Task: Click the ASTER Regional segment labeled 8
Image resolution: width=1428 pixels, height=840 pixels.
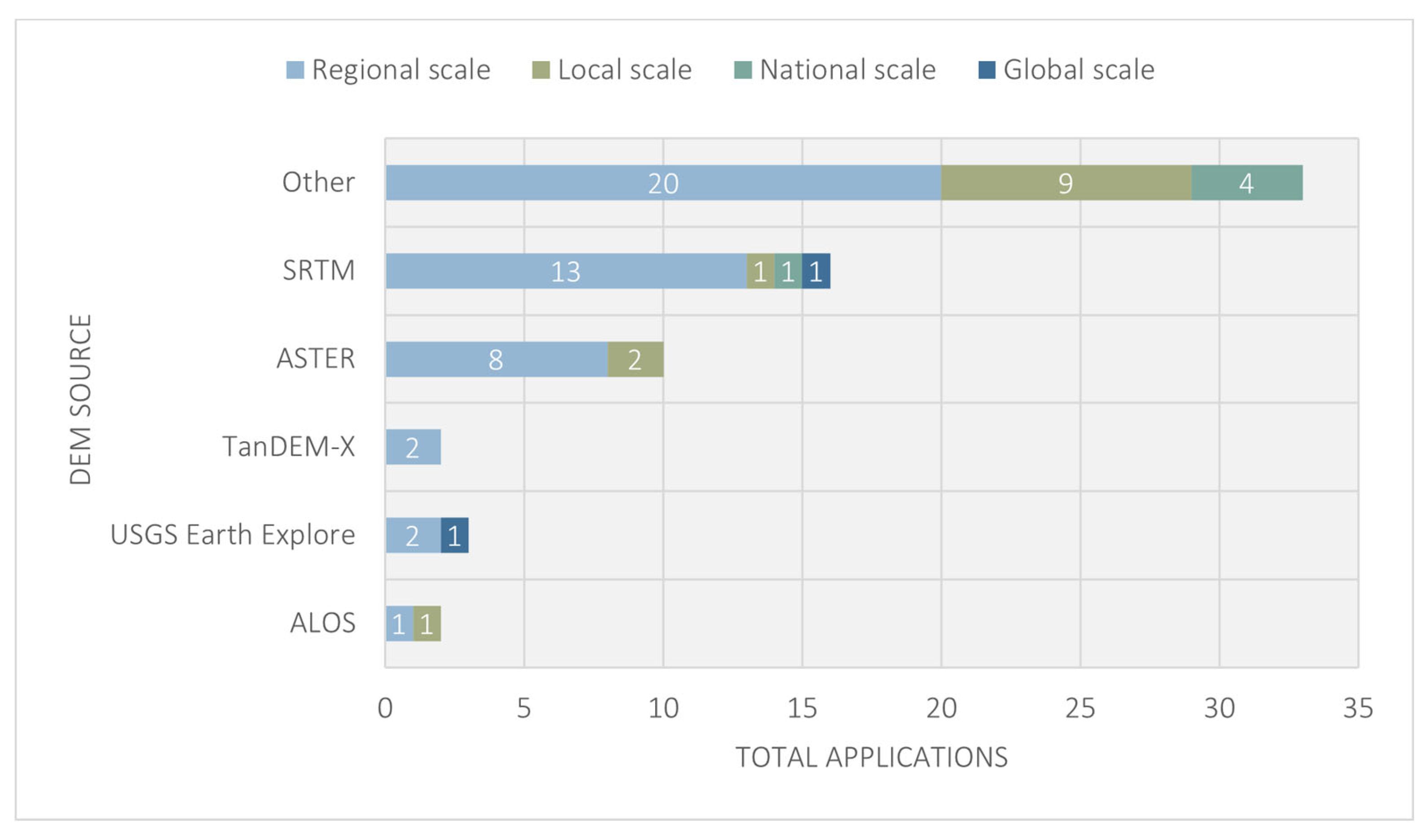Action: pyautogui.click(x=496, y=359)
